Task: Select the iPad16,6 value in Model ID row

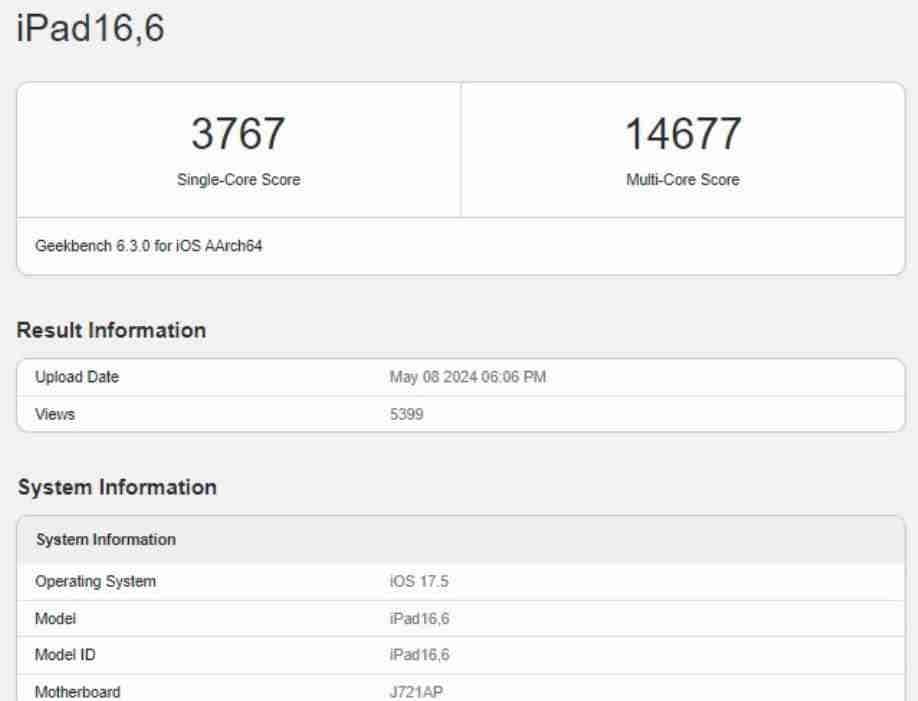Action: coord(420,655)
